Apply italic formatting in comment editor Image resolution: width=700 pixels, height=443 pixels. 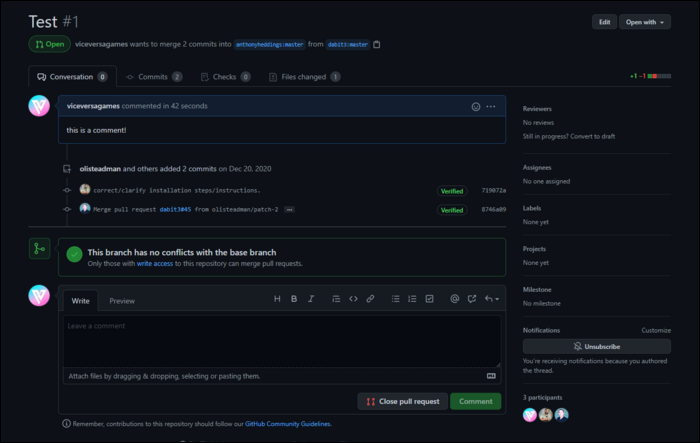311,299
